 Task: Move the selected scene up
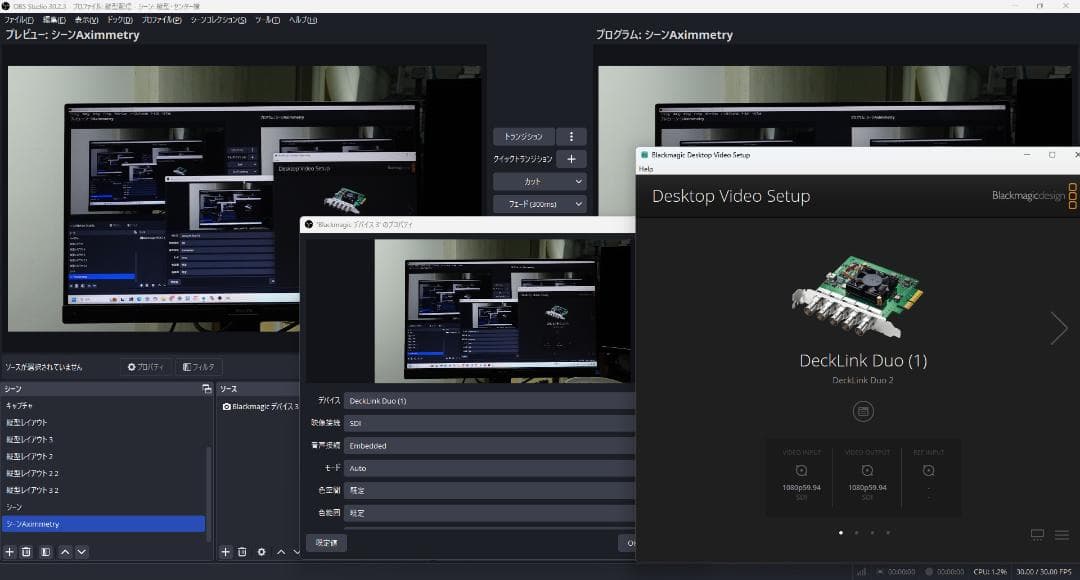65,552
